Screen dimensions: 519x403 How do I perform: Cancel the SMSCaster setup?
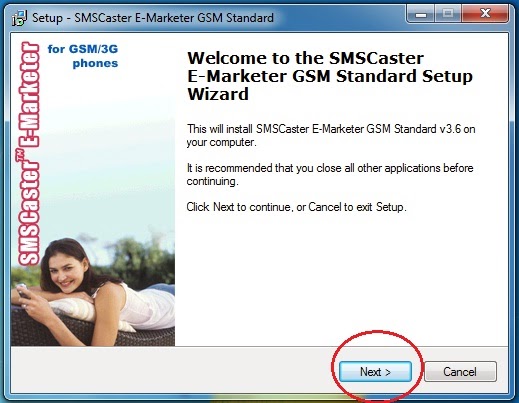tap(460, 371)
